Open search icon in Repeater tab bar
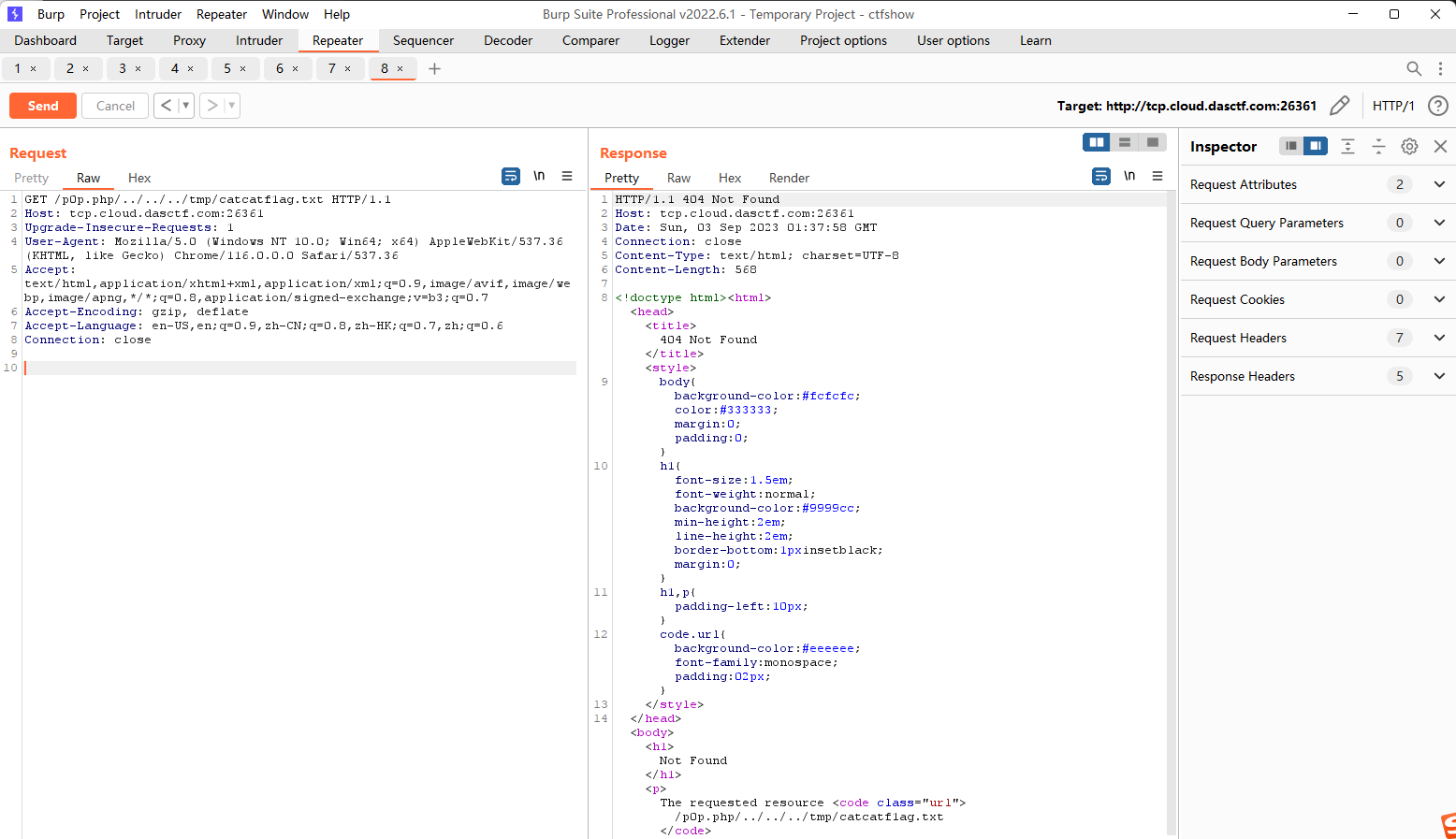 [x=1414, y=68]
